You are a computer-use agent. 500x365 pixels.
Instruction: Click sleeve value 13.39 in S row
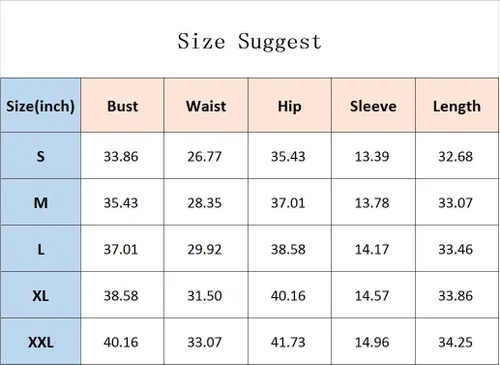372,156
